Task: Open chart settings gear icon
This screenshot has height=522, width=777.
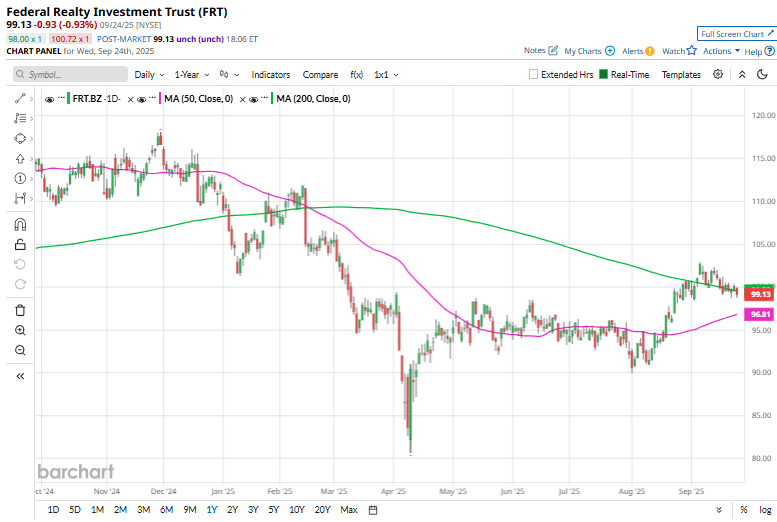Action: [x=718, y=74]
